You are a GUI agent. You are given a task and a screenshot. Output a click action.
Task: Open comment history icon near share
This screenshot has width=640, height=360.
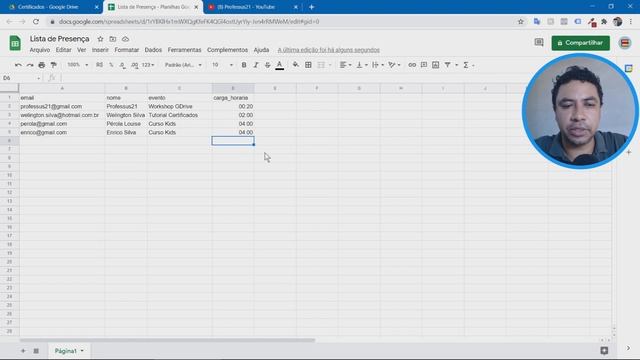[x=539, y=42]
